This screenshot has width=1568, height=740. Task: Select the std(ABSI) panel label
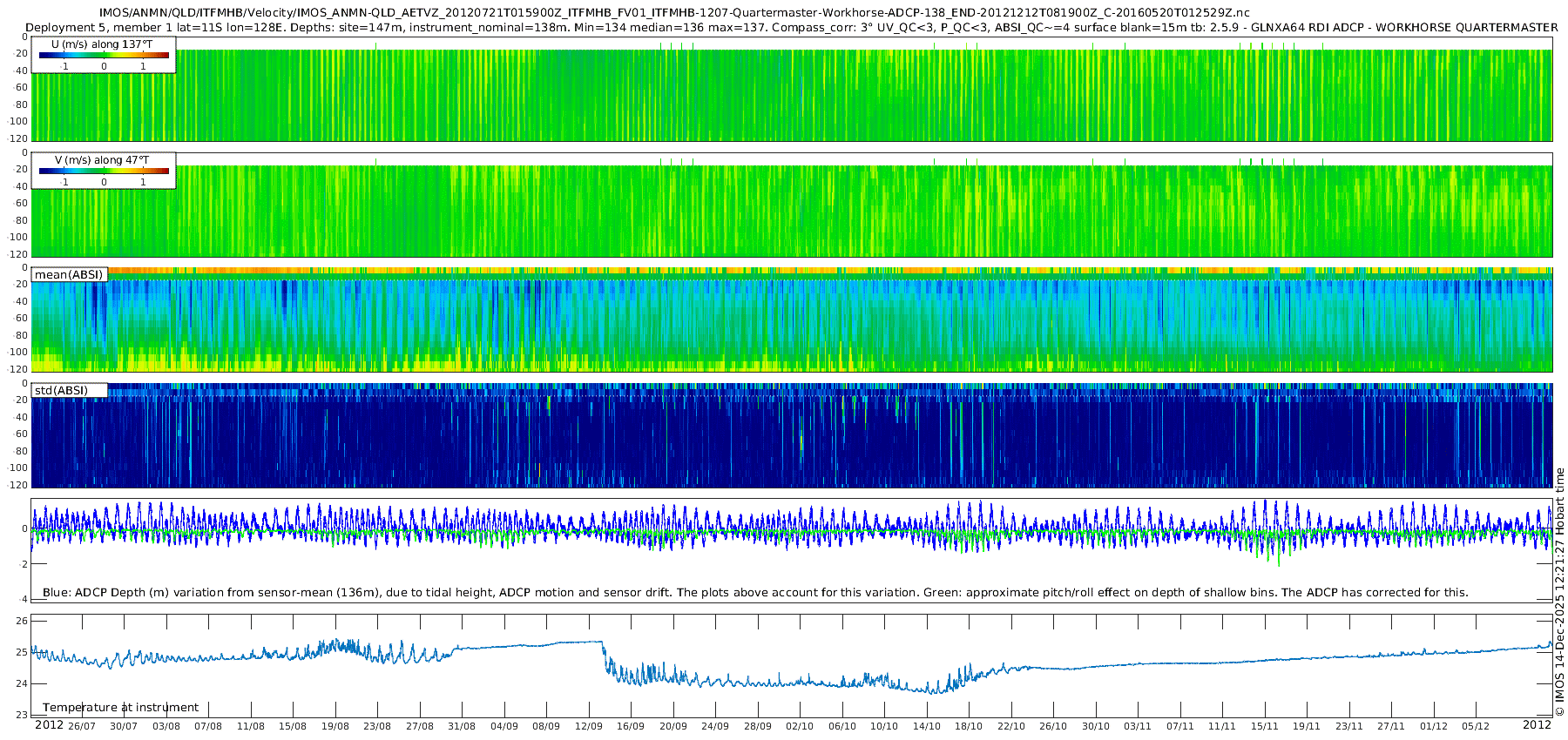[x=61, y=390]
